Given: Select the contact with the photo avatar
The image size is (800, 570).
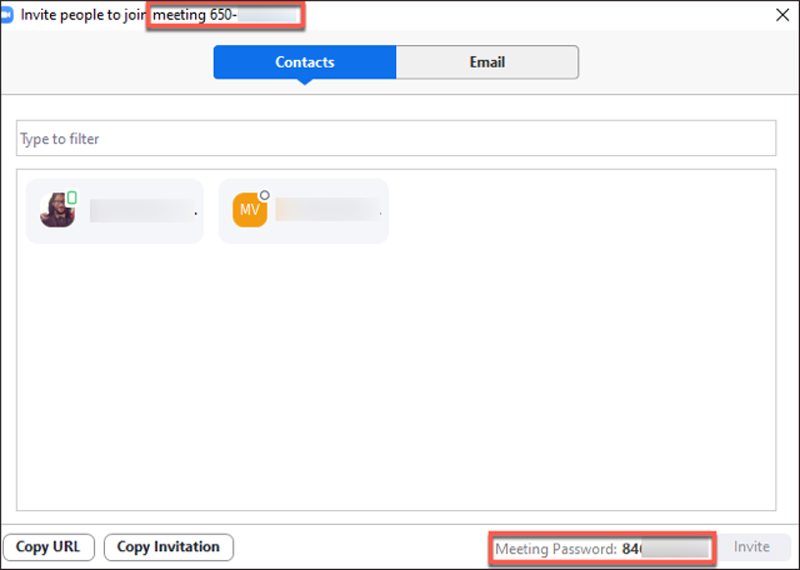Looking at the screenshot, I should click(x=114, y=211).
